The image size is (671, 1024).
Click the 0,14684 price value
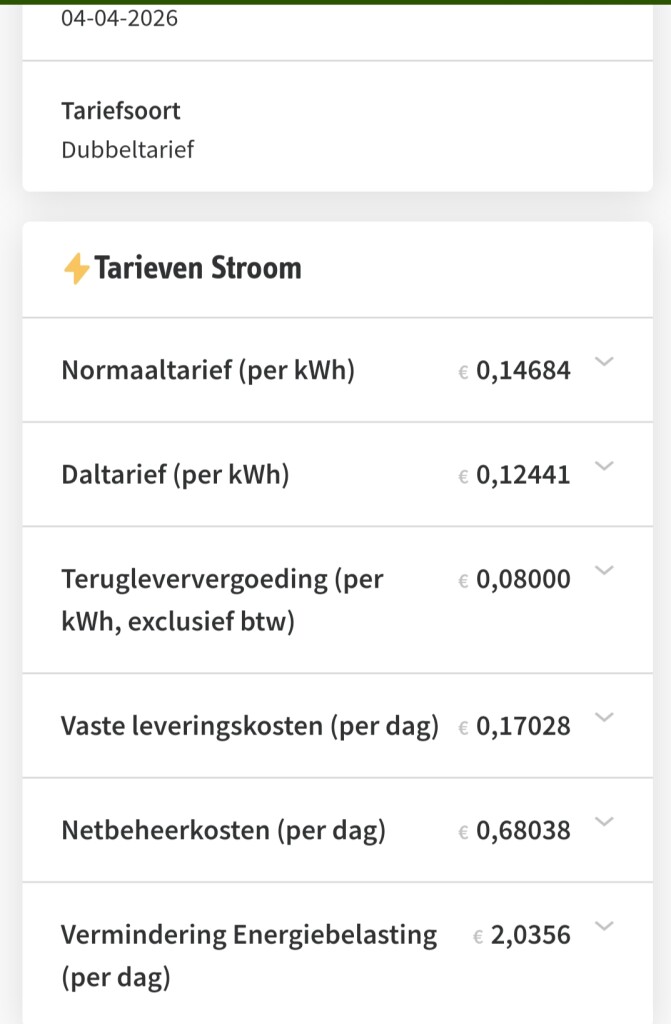pos(523,371)
